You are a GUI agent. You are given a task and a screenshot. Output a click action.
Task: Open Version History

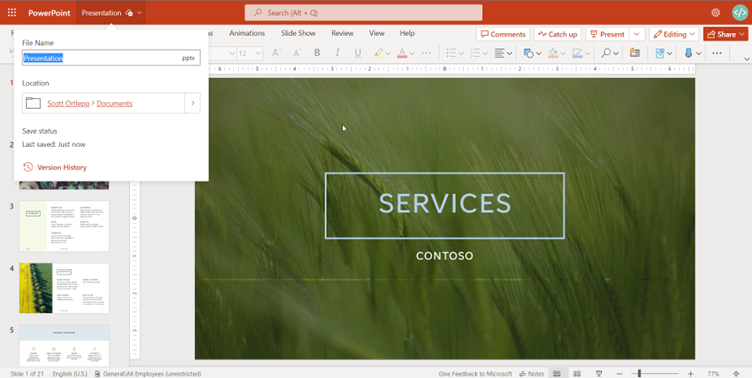click(x=55, y=167)
